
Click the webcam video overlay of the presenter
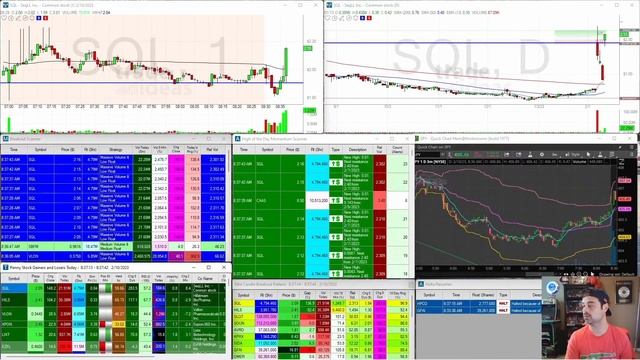(x=590, y=318)
